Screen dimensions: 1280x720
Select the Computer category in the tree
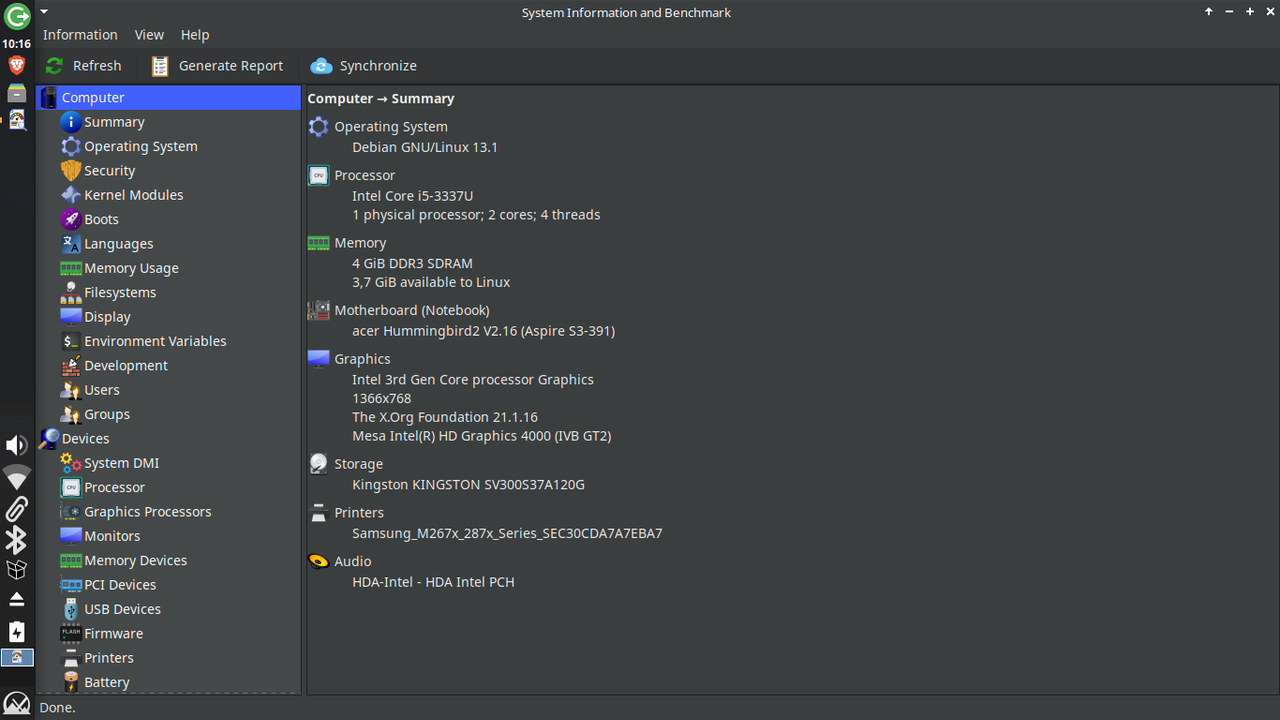tap(168, 97)
